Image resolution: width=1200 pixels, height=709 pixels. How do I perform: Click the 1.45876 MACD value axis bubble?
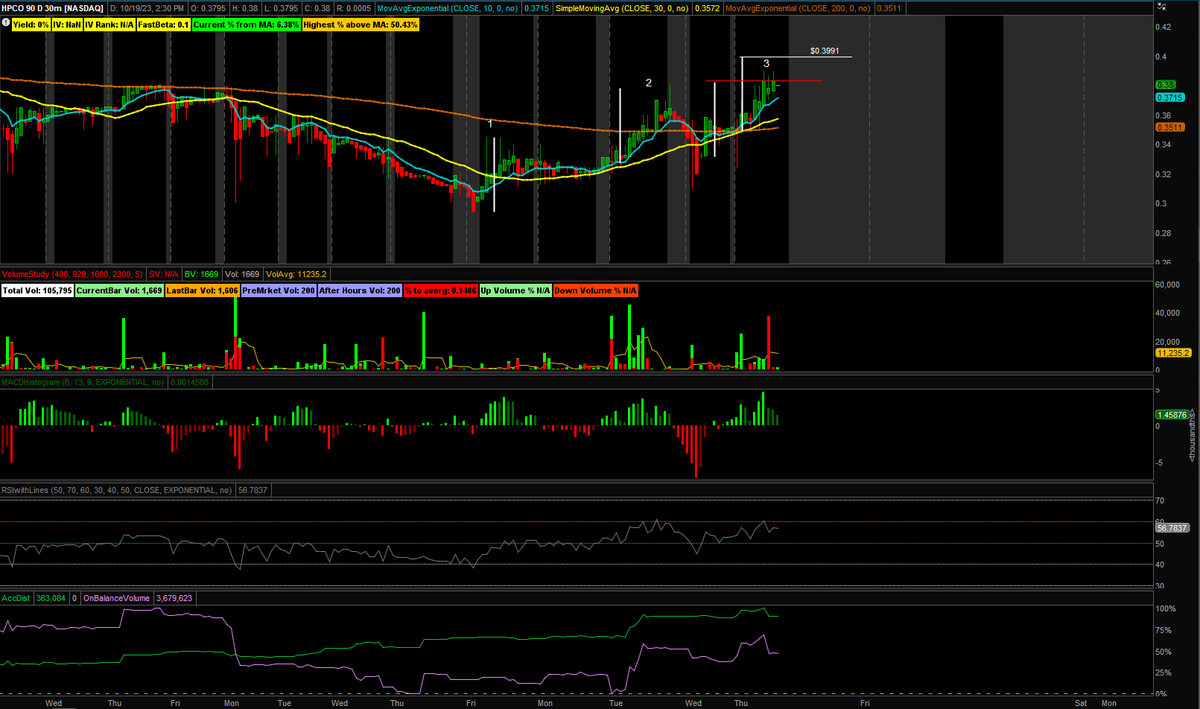pyautogui.click(x=1170, y=414)
